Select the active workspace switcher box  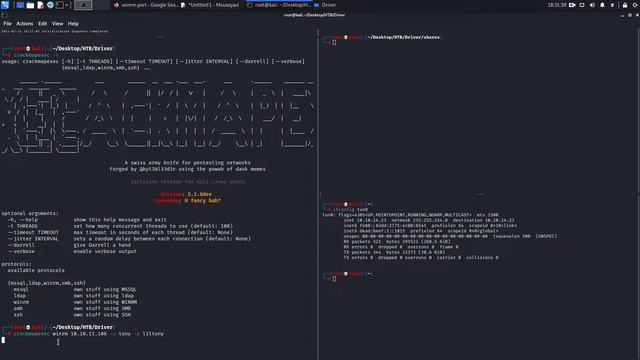83,5
